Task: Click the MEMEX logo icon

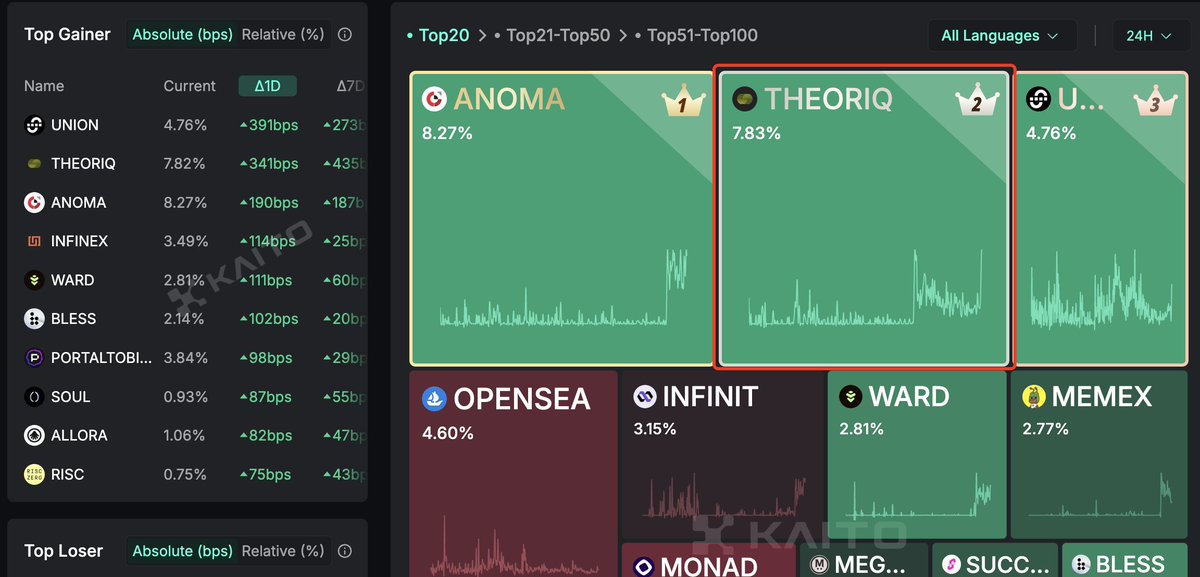Action: coord(1033,397)
